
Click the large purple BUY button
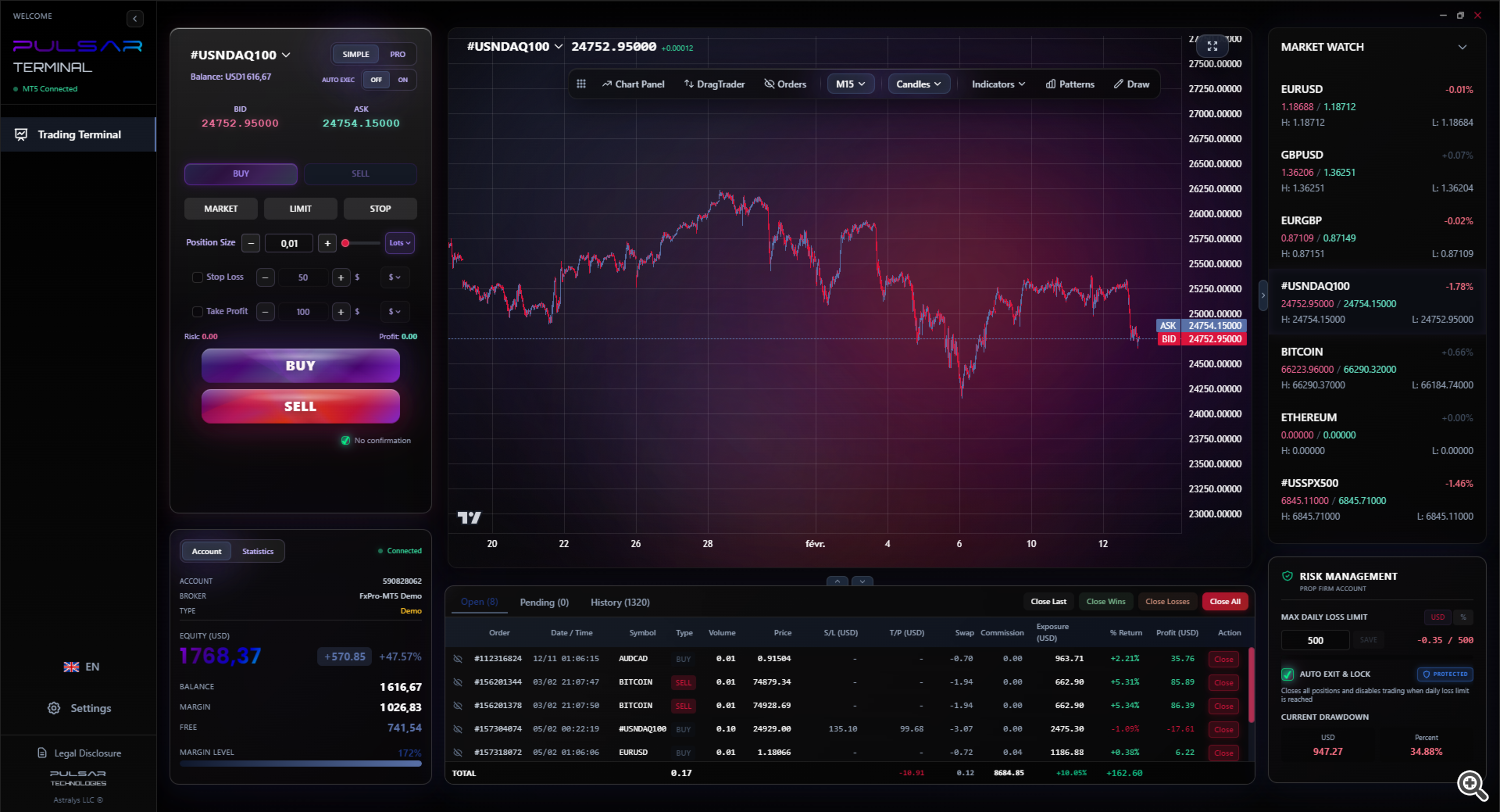point(301,366)
